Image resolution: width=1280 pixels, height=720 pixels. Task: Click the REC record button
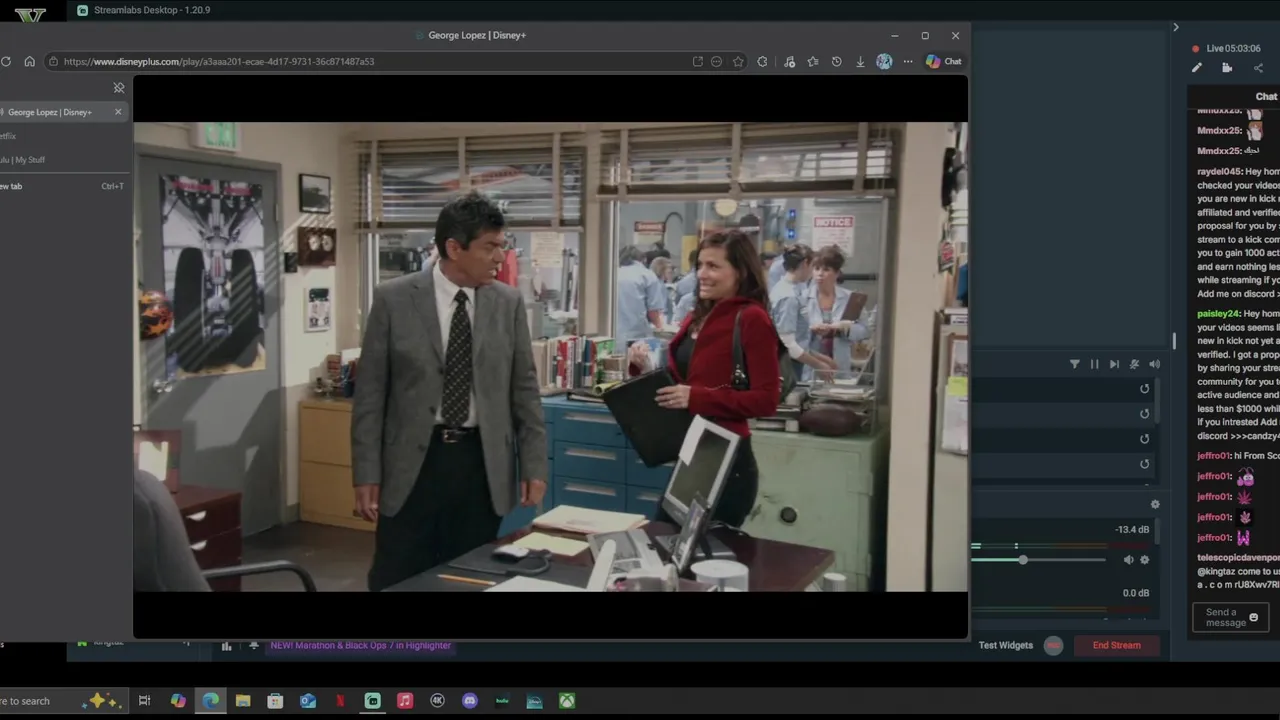point(1053,645)
